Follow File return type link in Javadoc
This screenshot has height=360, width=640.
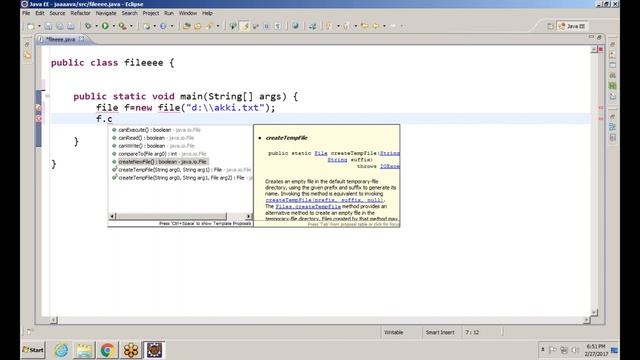(x=321, y=153)
